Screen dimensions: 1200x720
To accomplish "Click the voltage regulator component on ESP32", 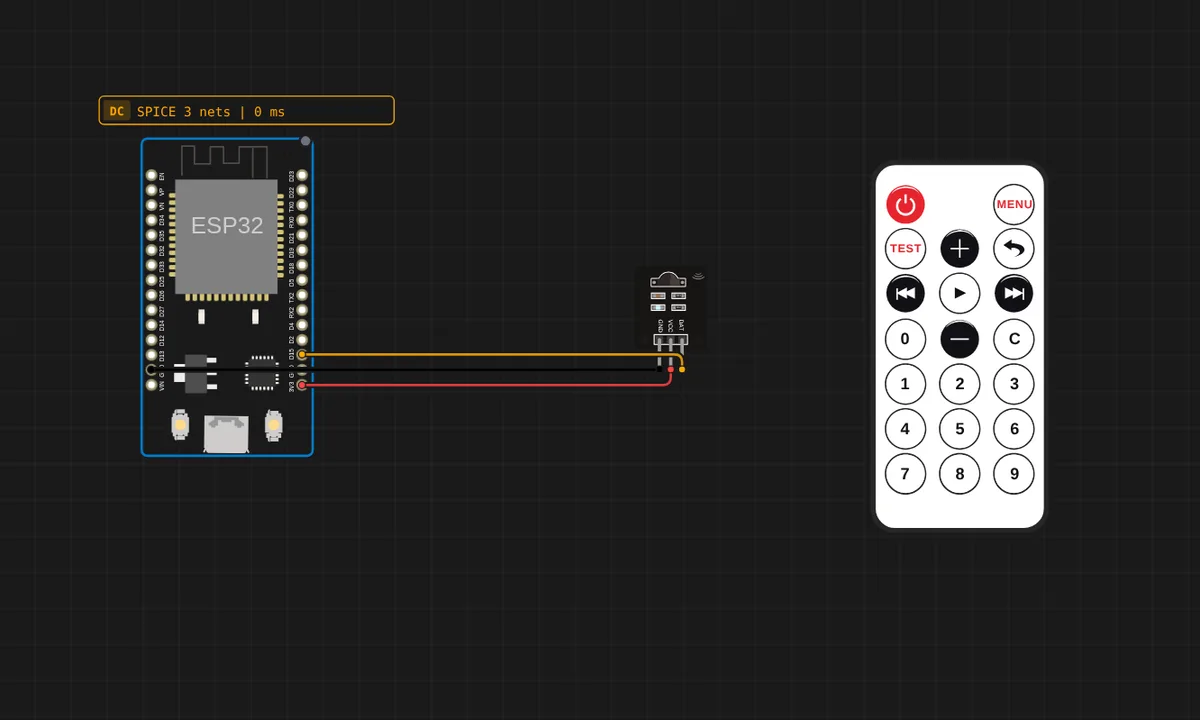I will [196, 374].
